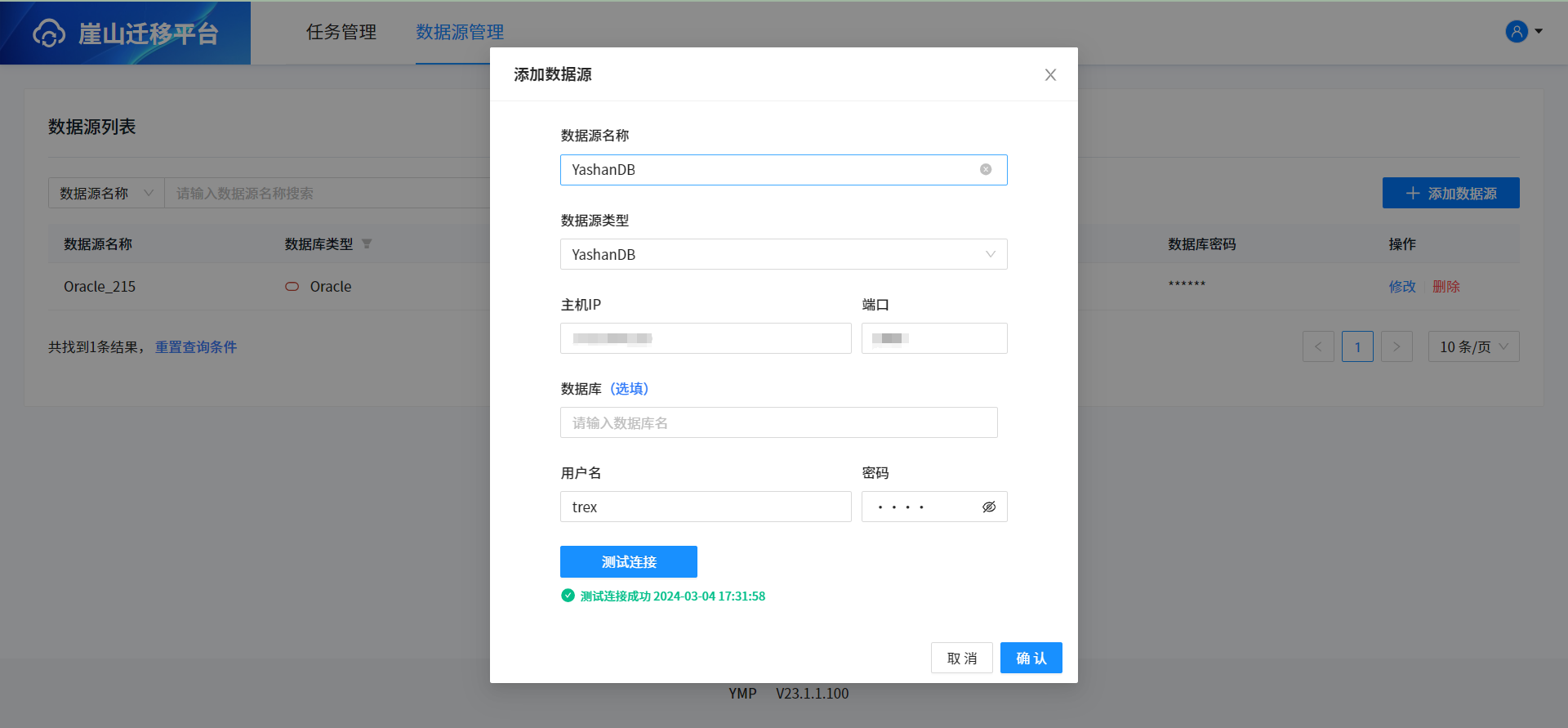The height and width of the screenshot is (728, 1568).
Task: Go to next page arrow
Action: [1396, 346]
